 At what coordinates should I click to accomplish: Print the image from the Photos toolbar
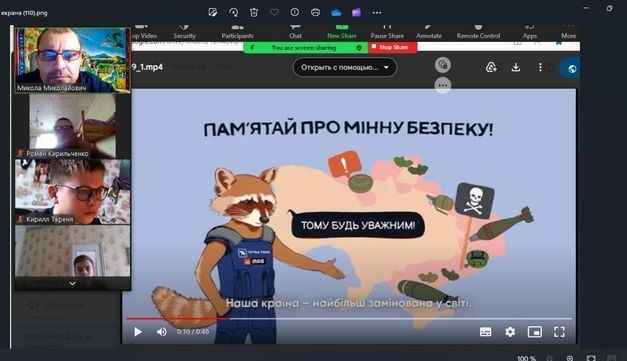pyautogui.click(x=315, y=12)
